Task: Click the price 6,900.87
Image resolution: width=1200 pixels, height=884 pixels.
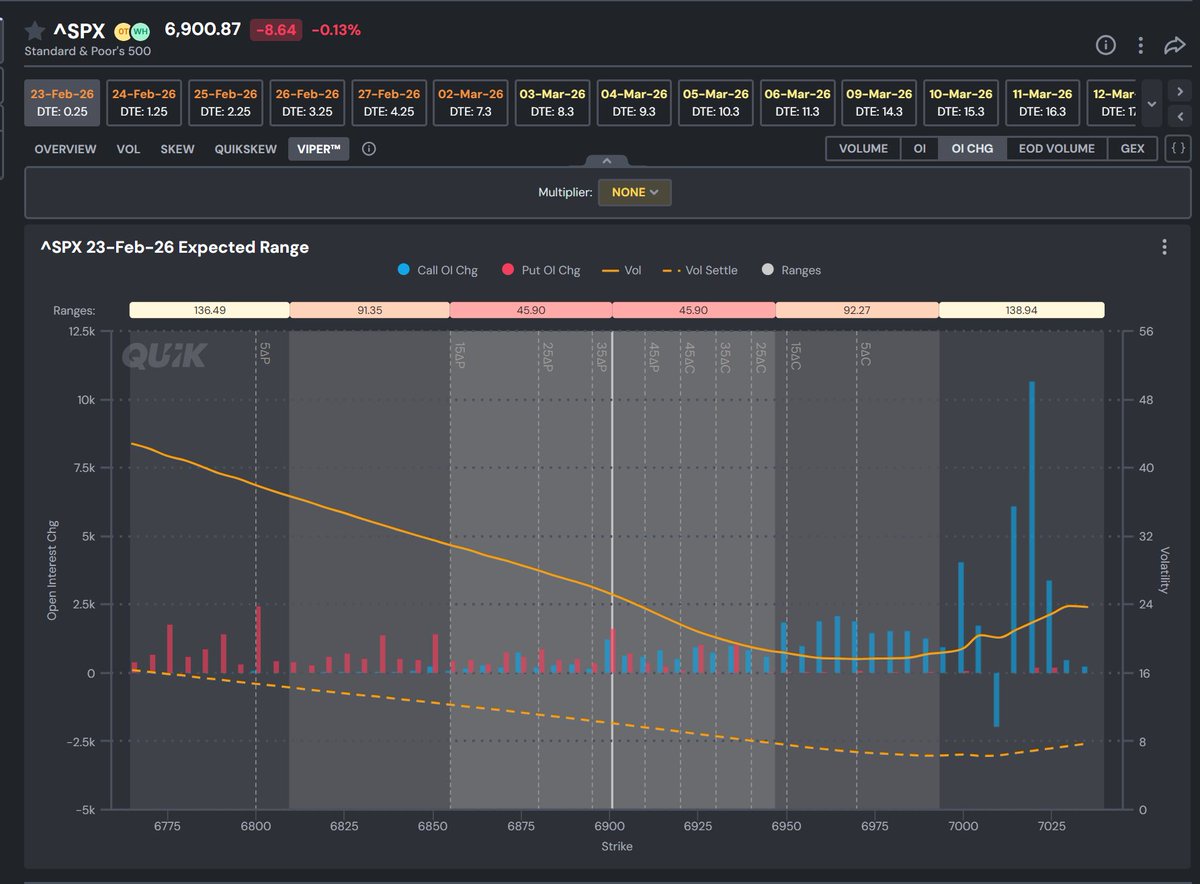Action: pyautogui.click(x=203, y=29)
